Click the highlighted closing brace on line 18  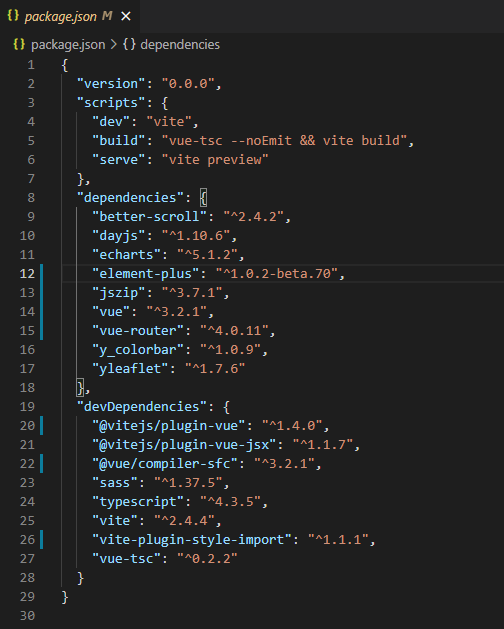click(x=80, y=388)
